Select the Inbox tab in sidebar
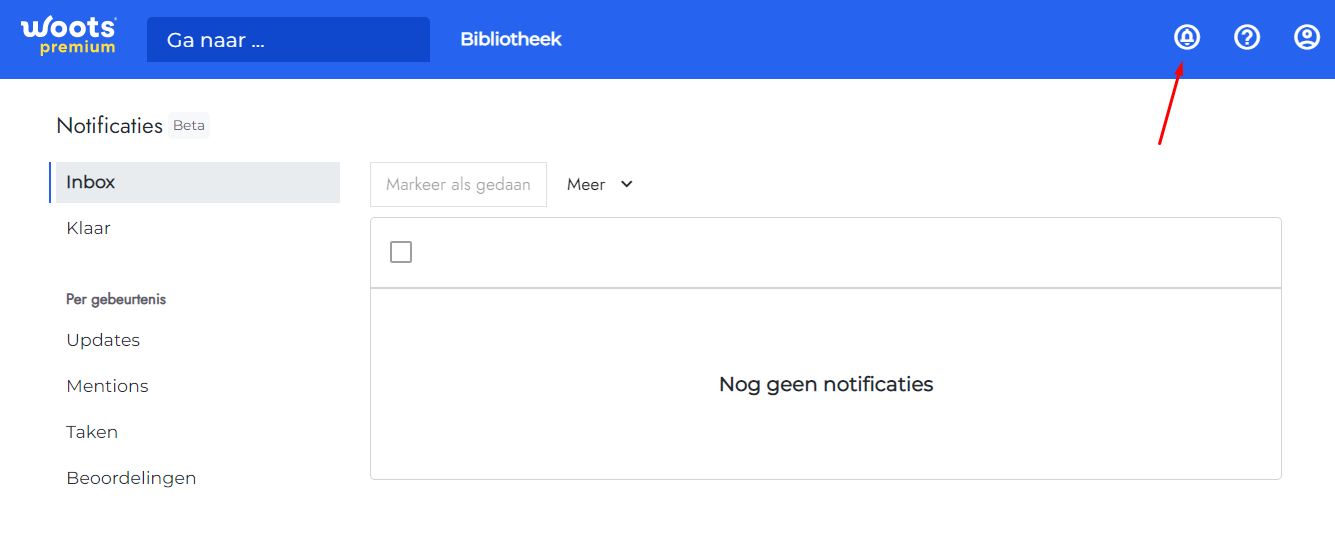The width and height of the screenshot is (1335, 547). click(x=195, y=182)
